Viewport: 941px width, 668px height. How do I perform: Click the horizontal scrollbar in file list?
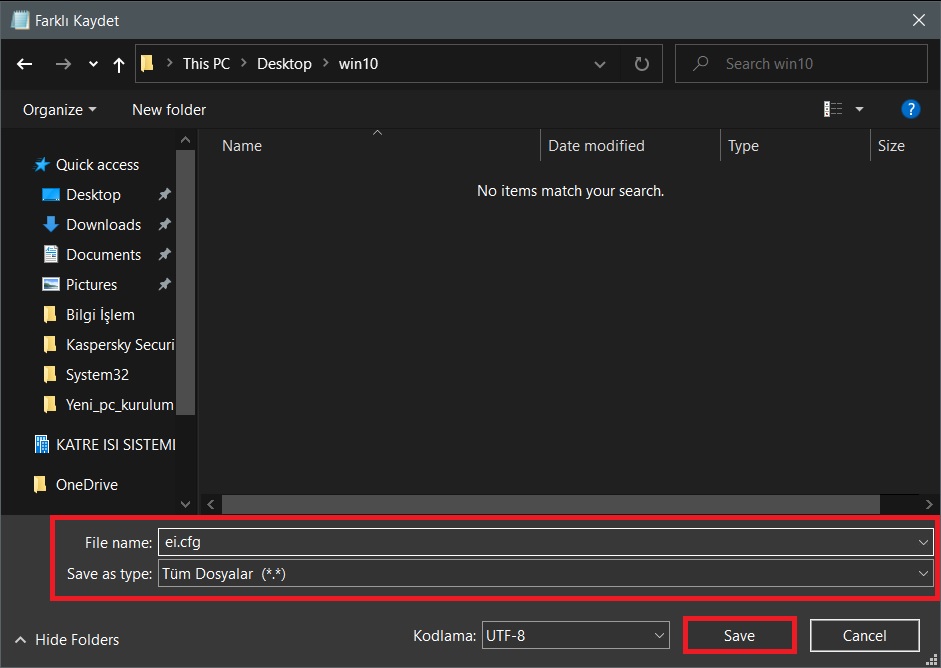[550, 504]
